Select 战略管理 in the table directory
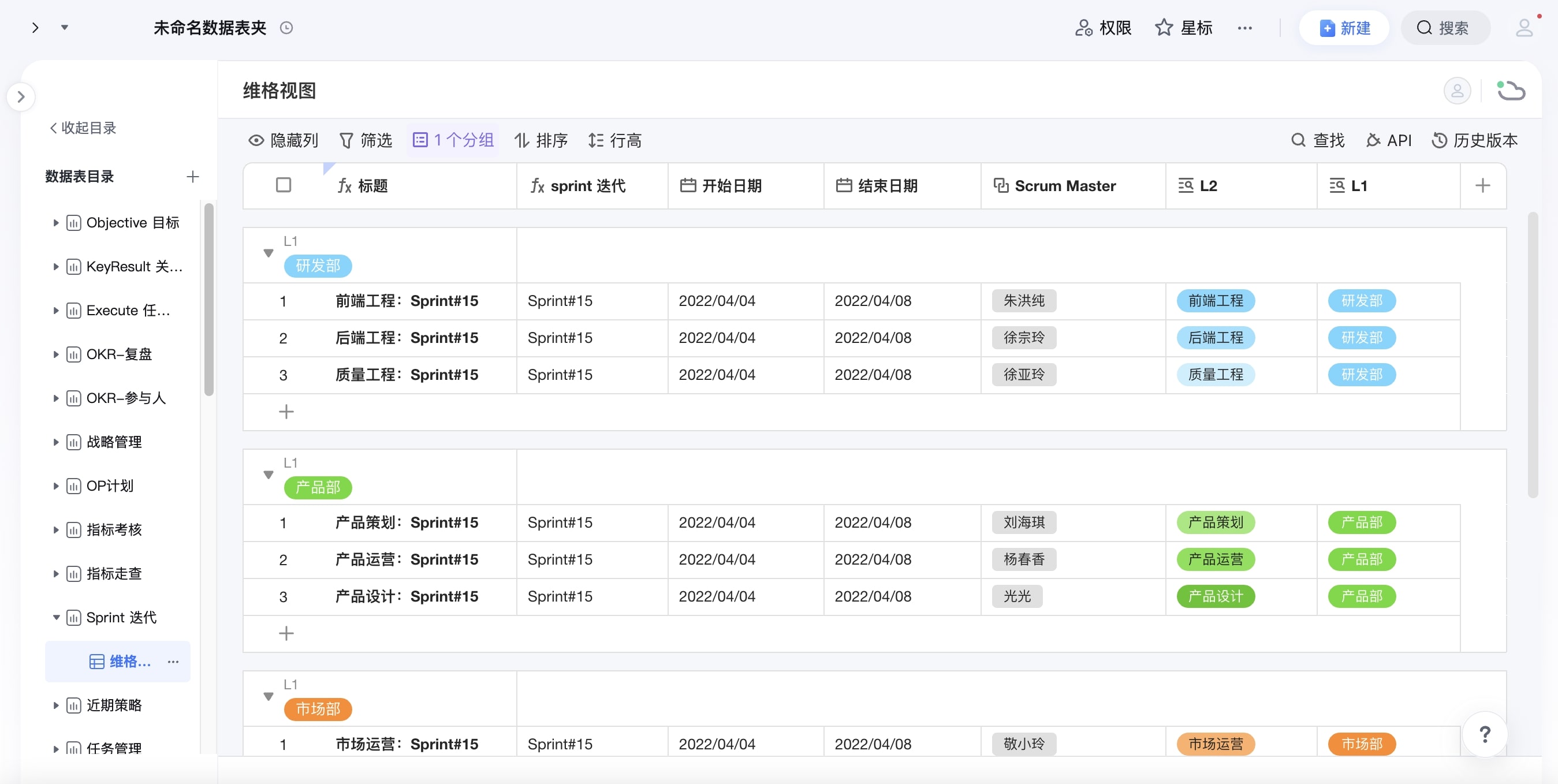The height and width of the screenshot is (784, 1558). [114, 442]
